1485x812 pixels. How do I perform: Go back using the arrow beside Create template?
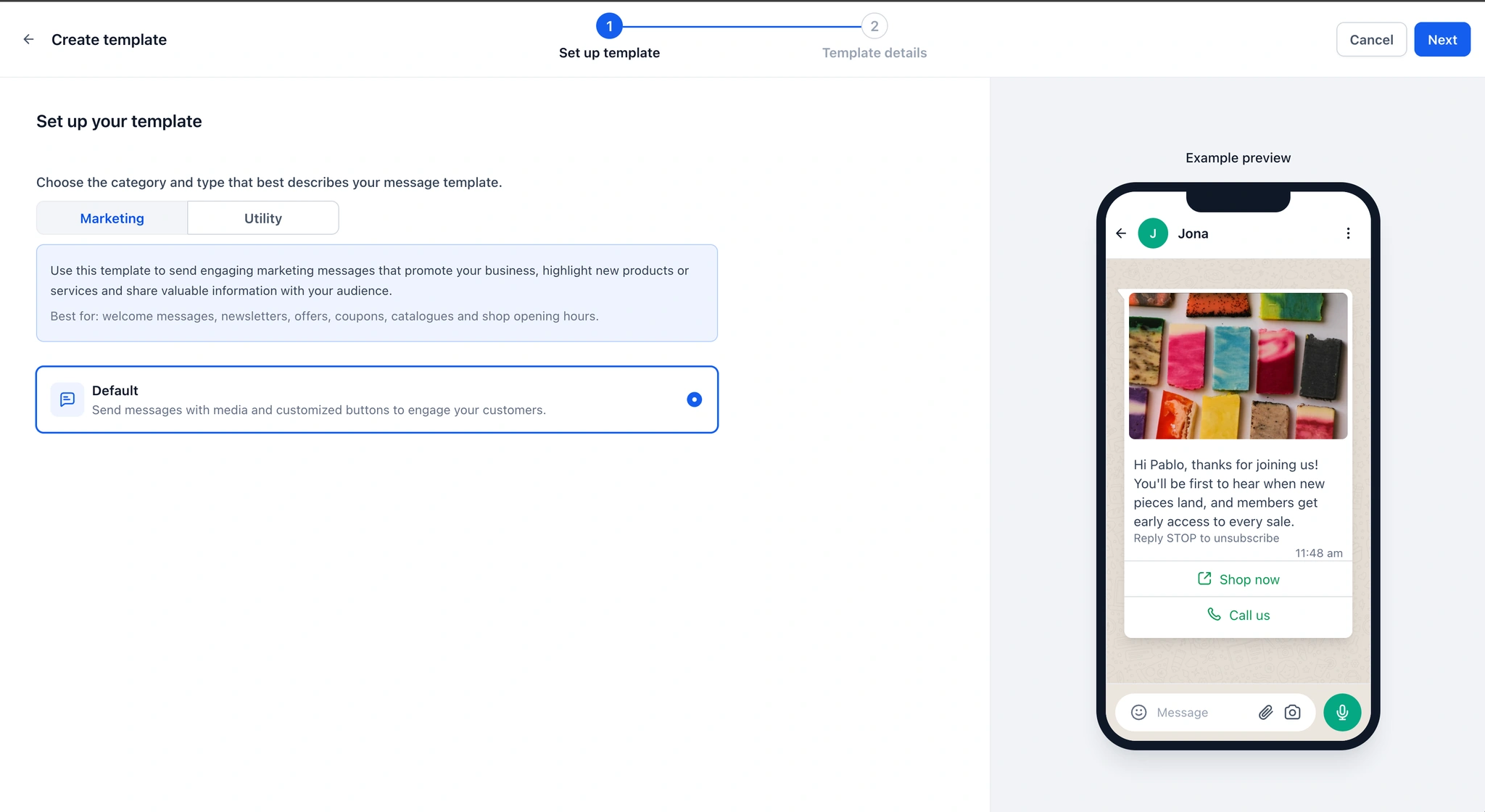[28, 39]
